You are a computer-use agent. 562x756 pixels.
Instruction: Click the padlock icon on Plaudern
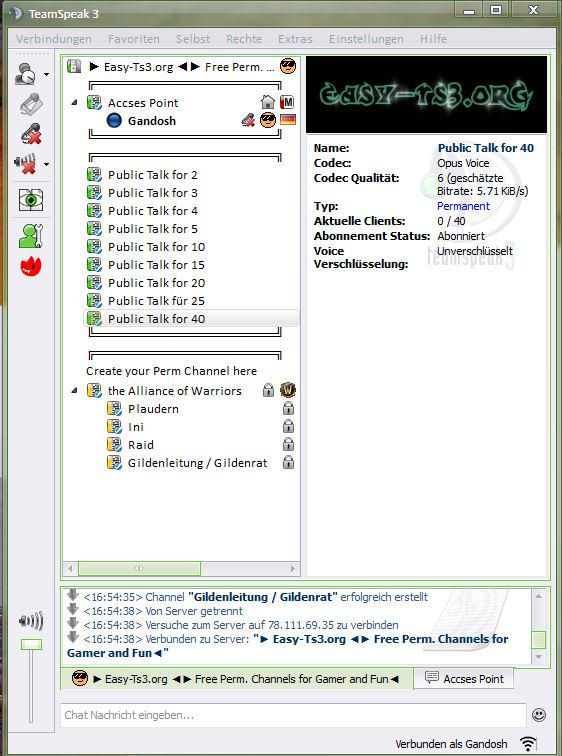coord(288,408)
